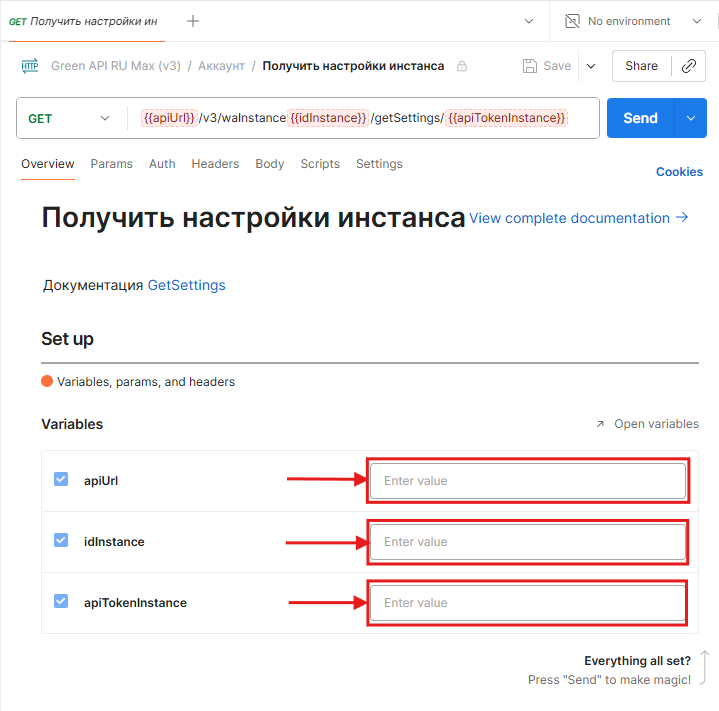Open the GET method dropdown

pos(69,118)
